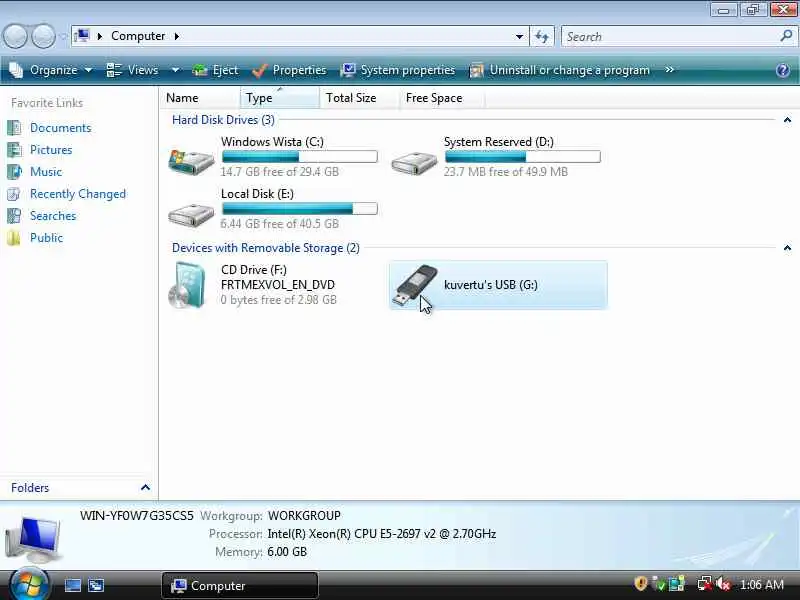Sort by the Type column header

pyautogui.click(x=280, y=98)
